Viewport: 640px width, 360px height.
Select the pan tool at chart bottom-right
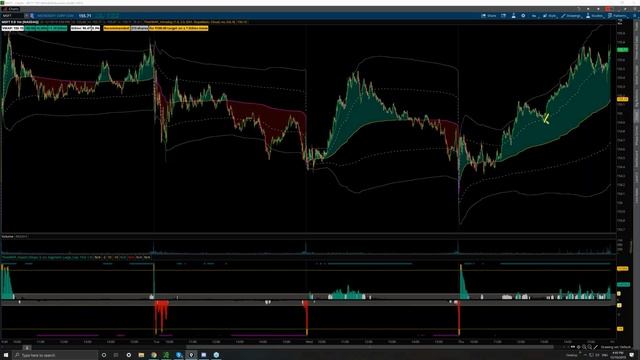573,347
